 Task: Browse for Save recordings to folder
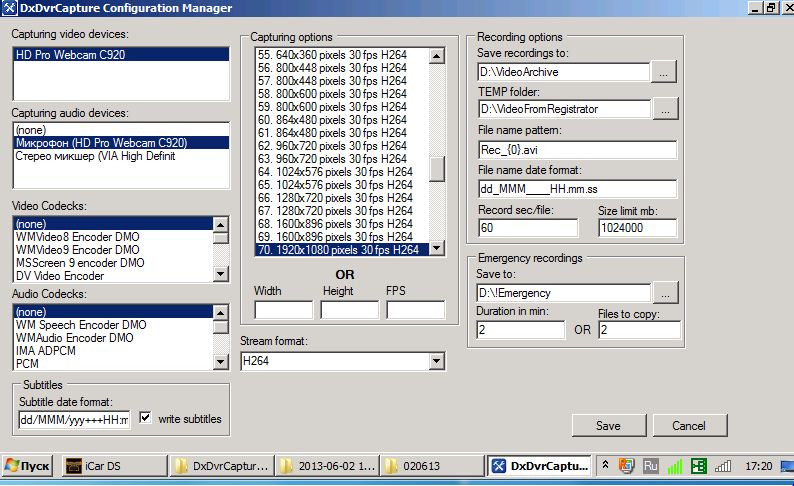(664, 72)
